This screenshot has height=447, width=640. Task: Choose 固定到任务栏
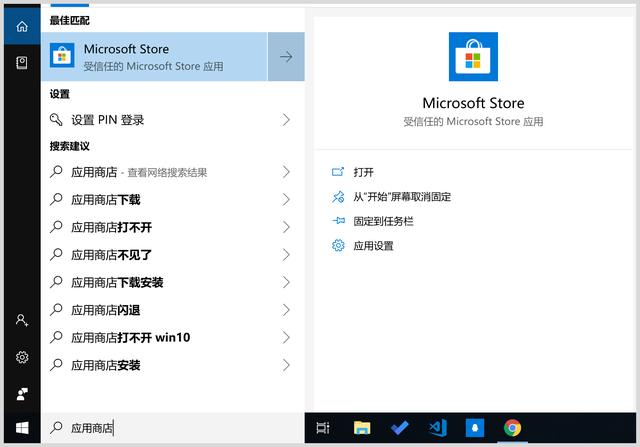(x=383, y=221)
